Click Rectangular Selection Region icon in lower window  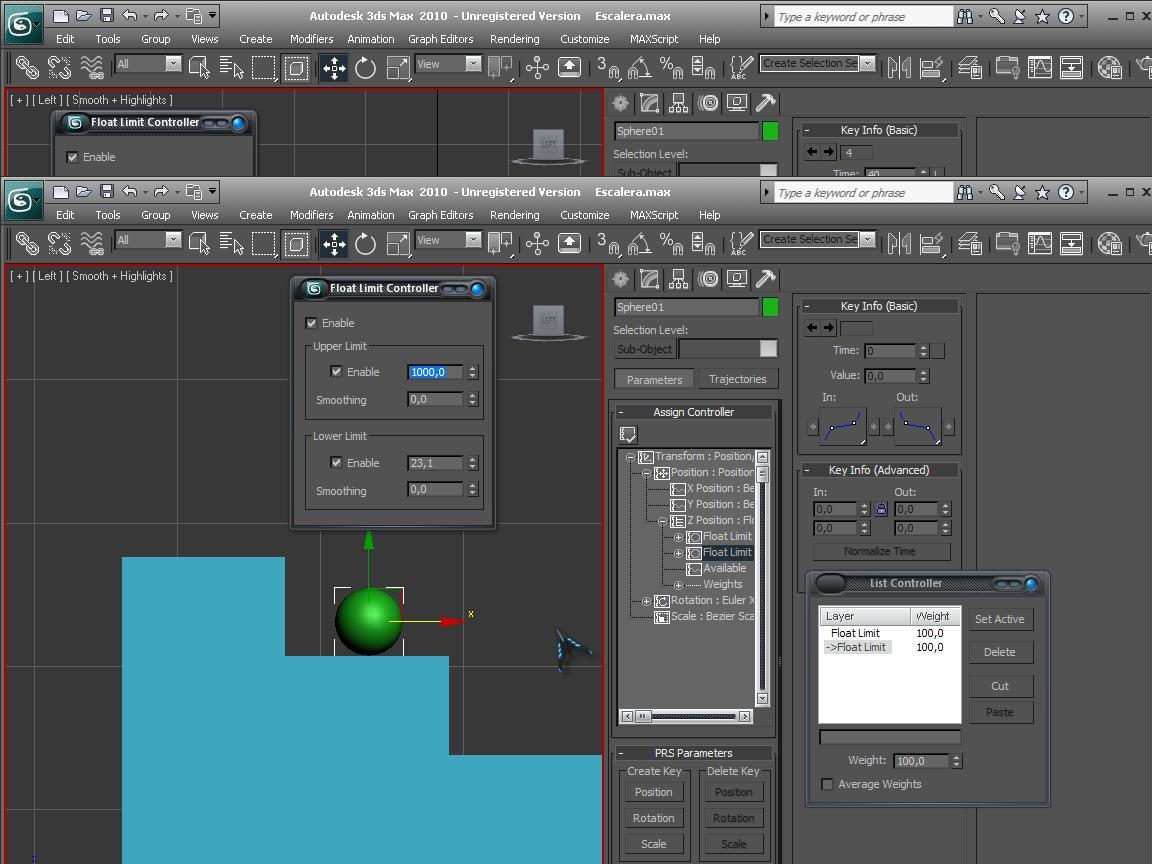click(x=263, y=243)
